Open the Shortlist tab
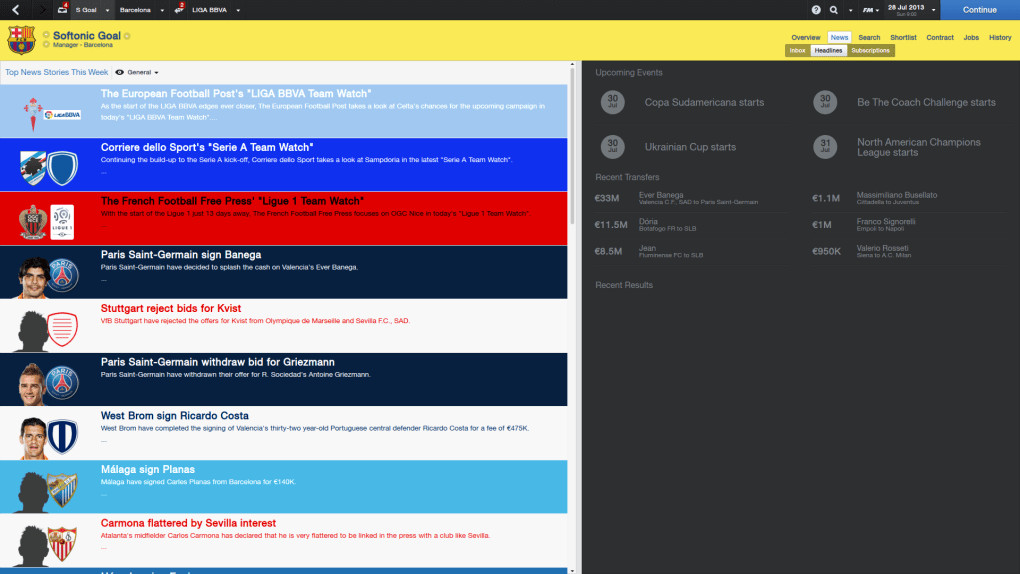The width and height of the screenshot is (1020, 574). (x=903, y=38)
